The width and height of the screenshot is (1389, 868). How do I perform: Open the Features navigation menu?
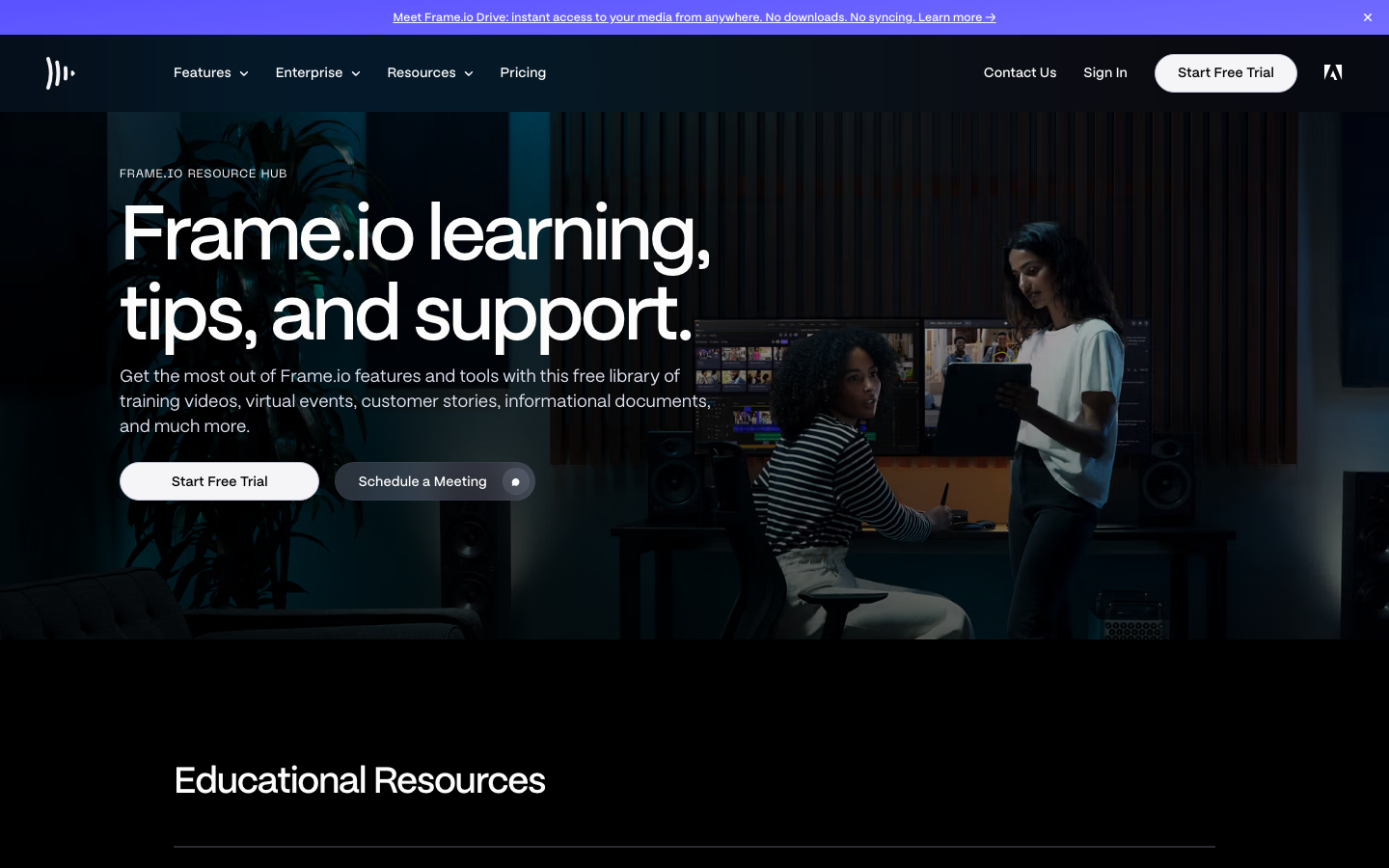pos(211,73)
